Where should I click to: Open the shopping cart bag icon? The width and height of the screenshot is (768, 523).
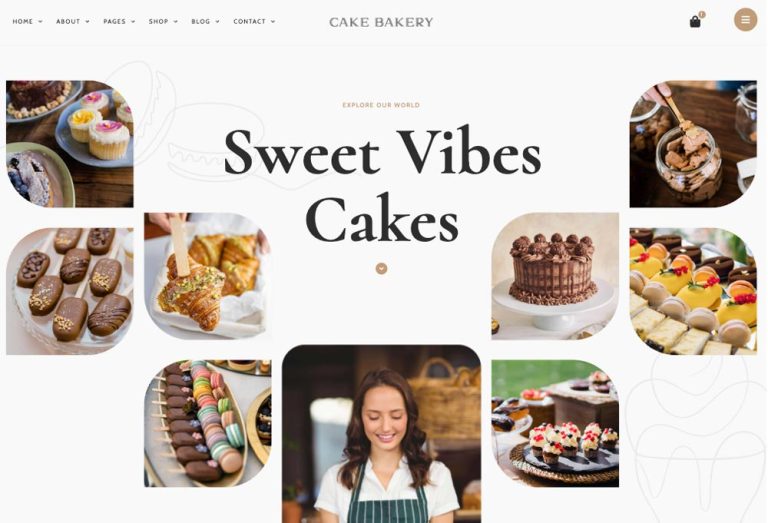695,22
